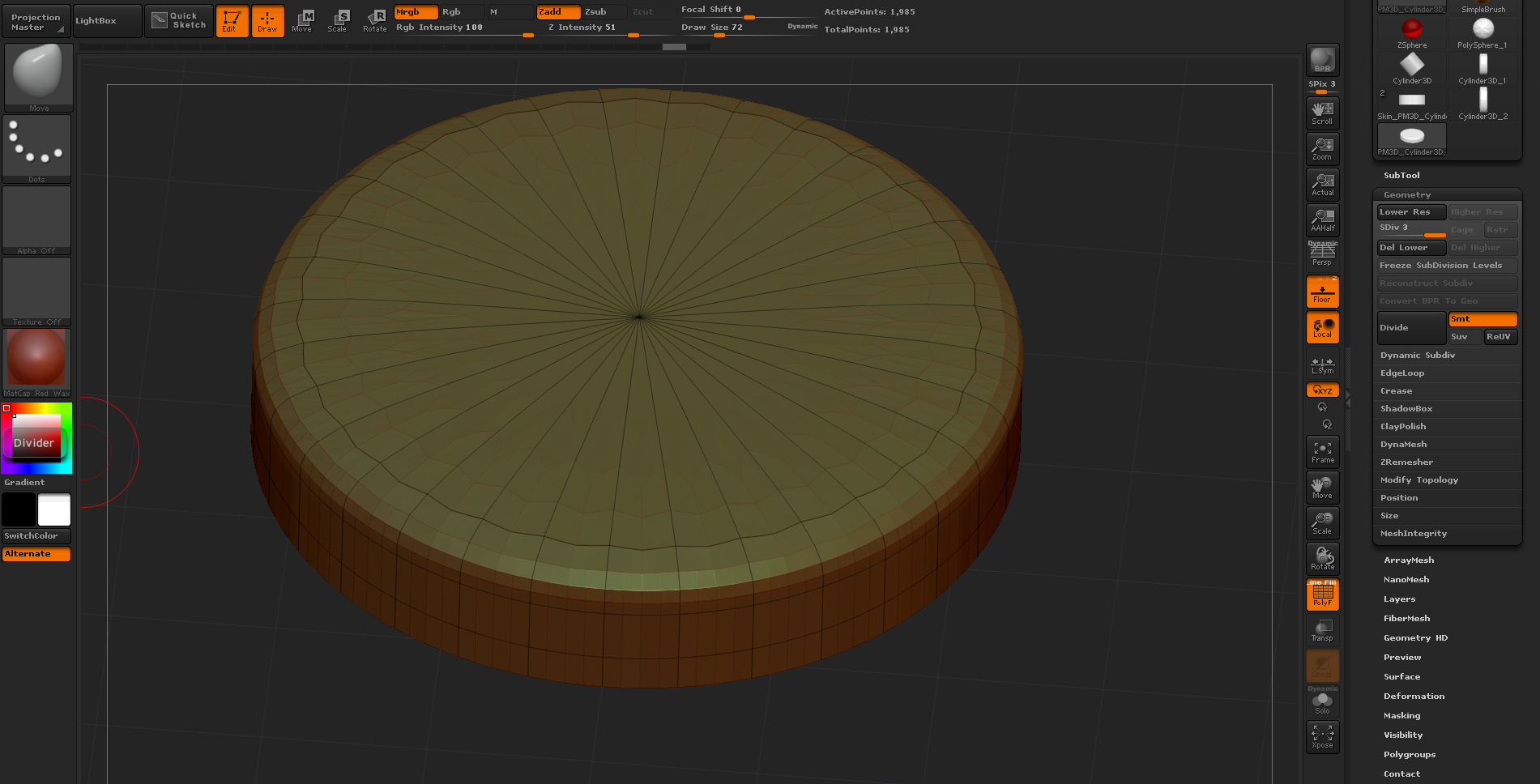Expand the ZRemesher section

pyautogui.click(x=1406, y=462)
